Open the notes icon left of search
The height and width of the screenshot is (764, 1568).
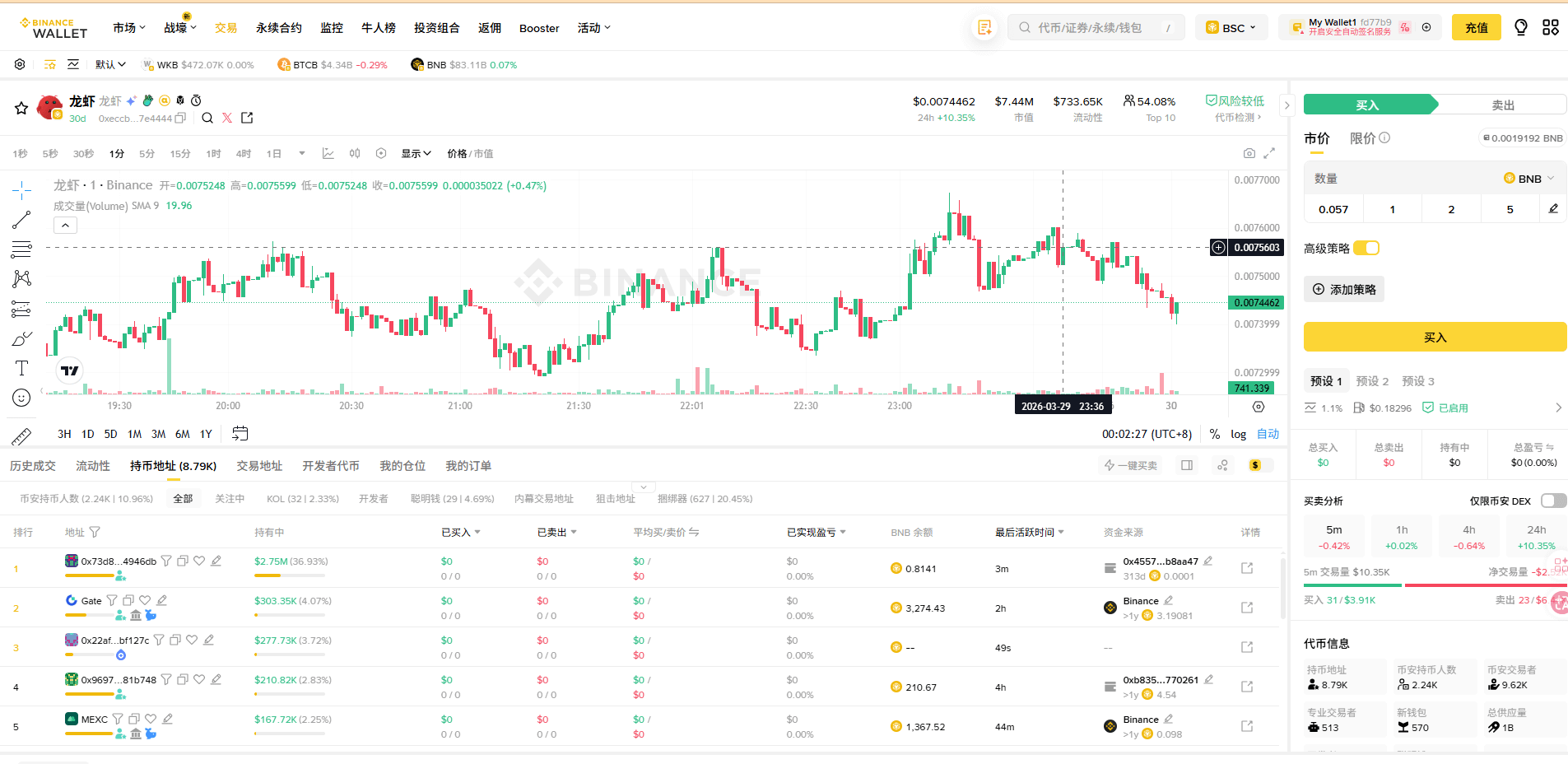[x=984, y=28]
